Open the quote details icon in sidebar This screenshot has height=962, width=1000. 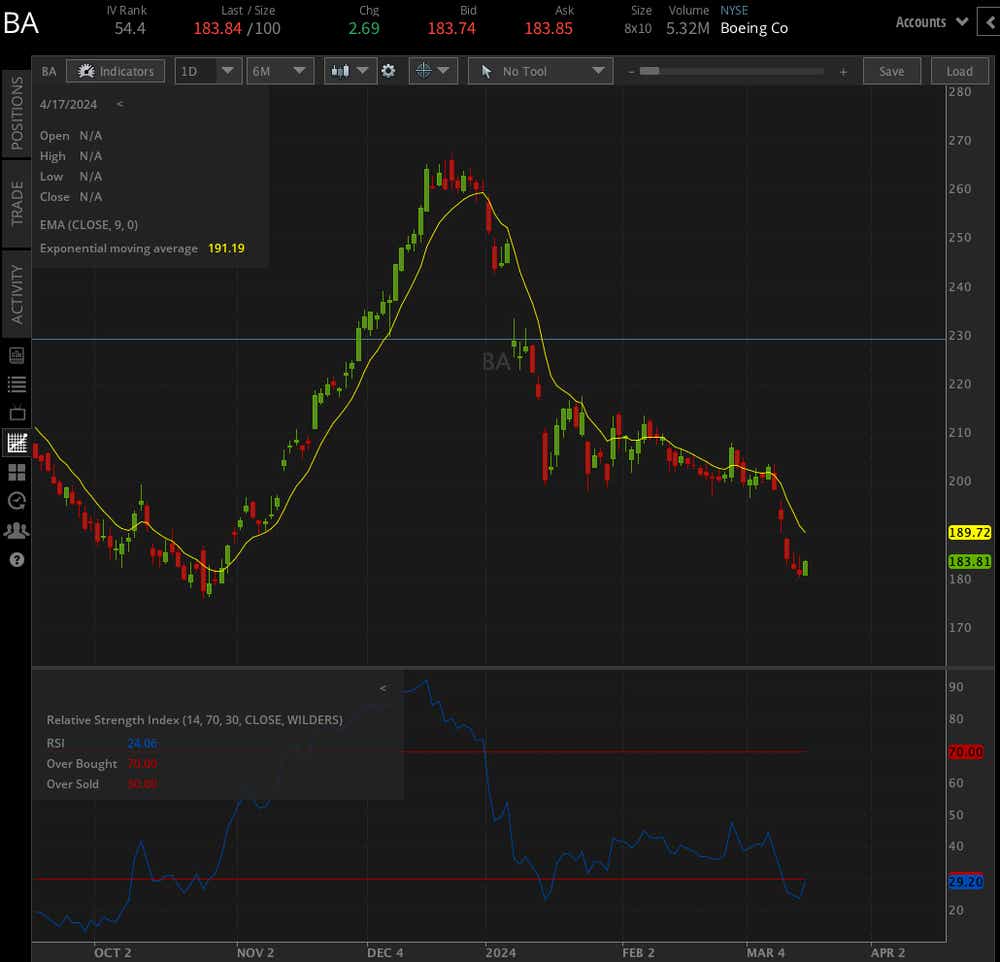point(17,355)
